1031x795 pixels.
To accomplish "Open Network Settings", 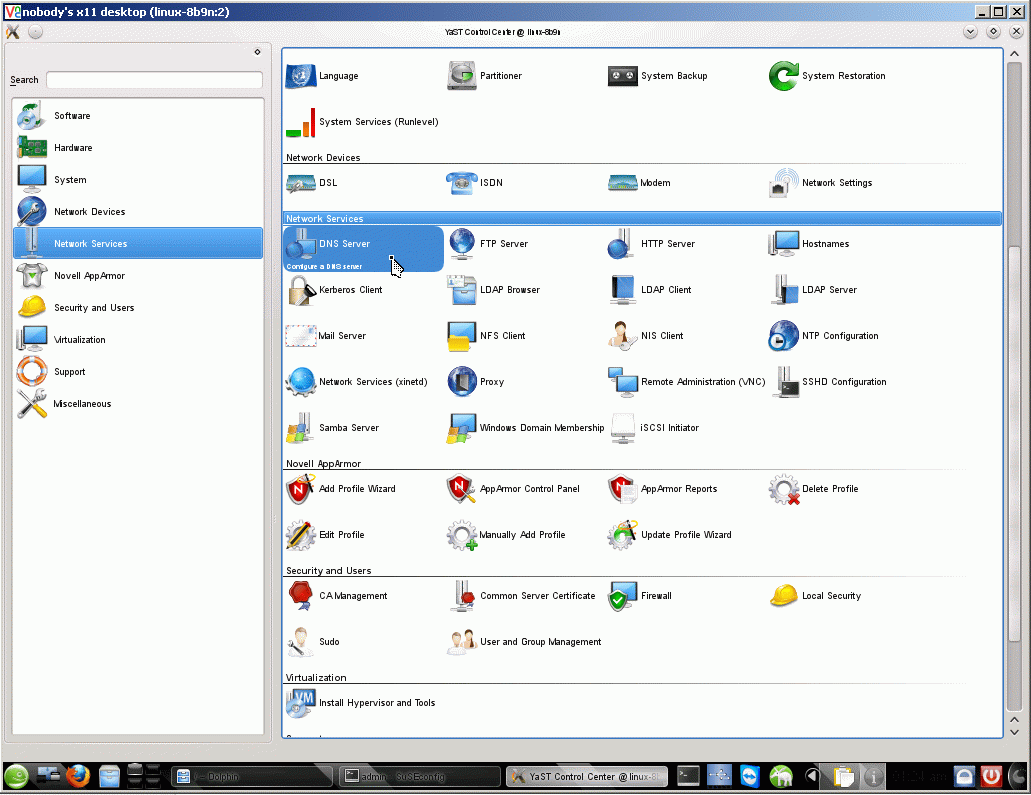I will (821, 183).
